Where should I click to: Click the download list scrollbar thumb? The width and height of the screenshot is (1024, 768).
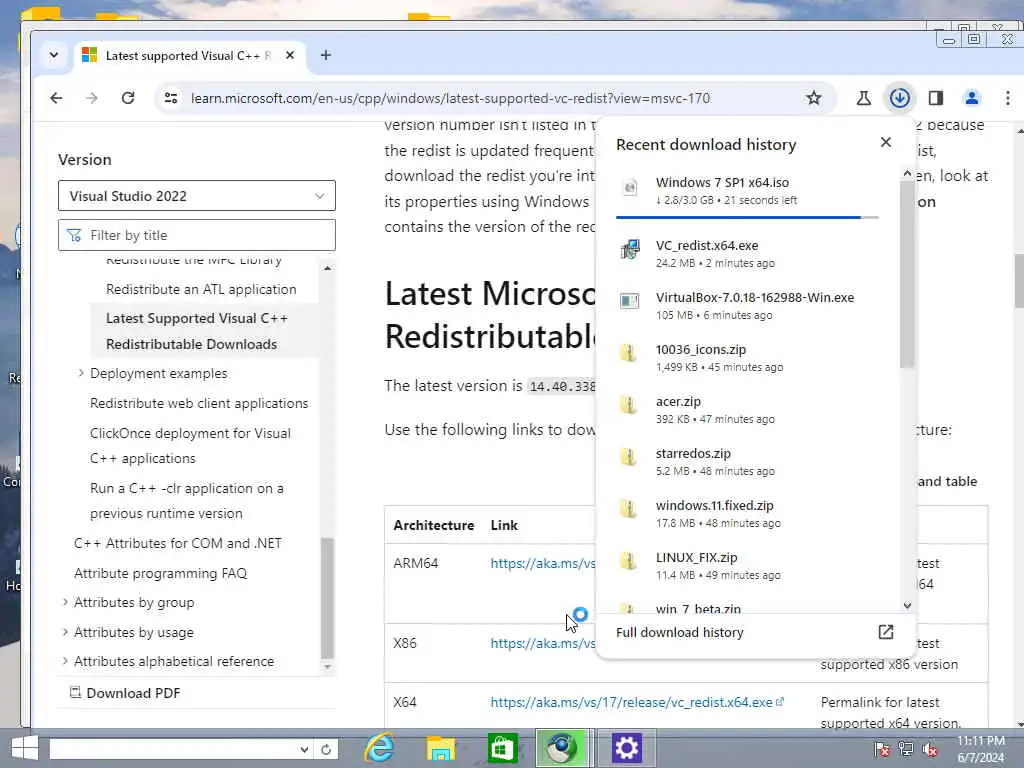(x=906, y=274)
